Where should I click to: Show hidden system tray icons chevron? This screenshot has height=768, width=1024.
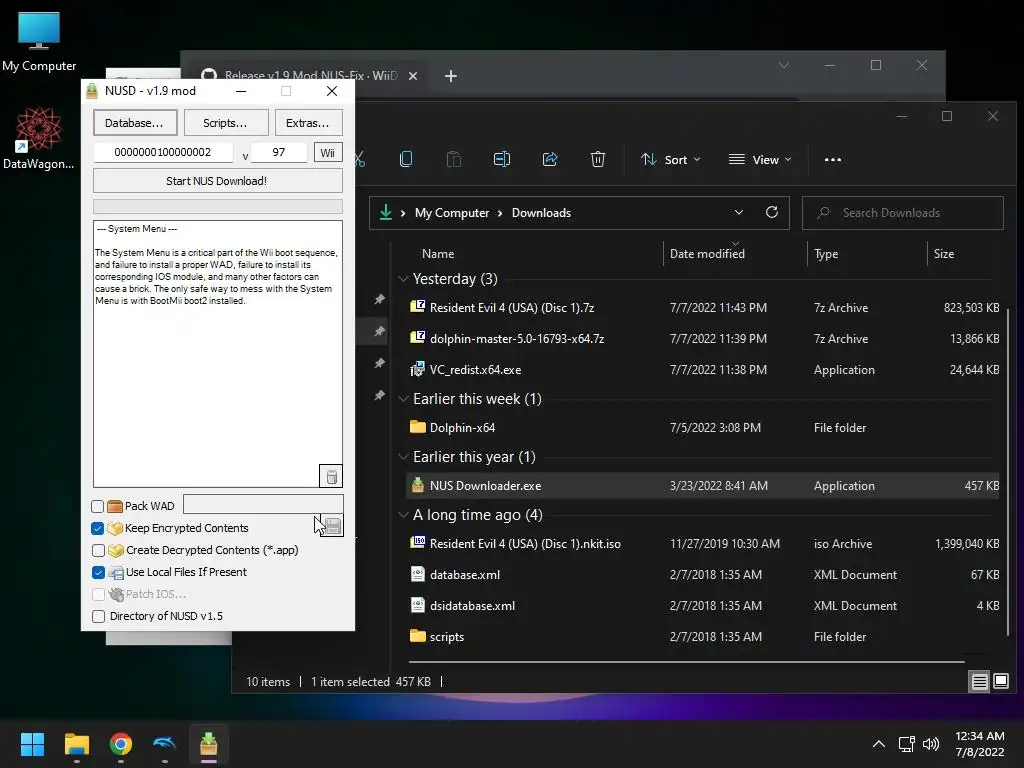pos(879,744)
